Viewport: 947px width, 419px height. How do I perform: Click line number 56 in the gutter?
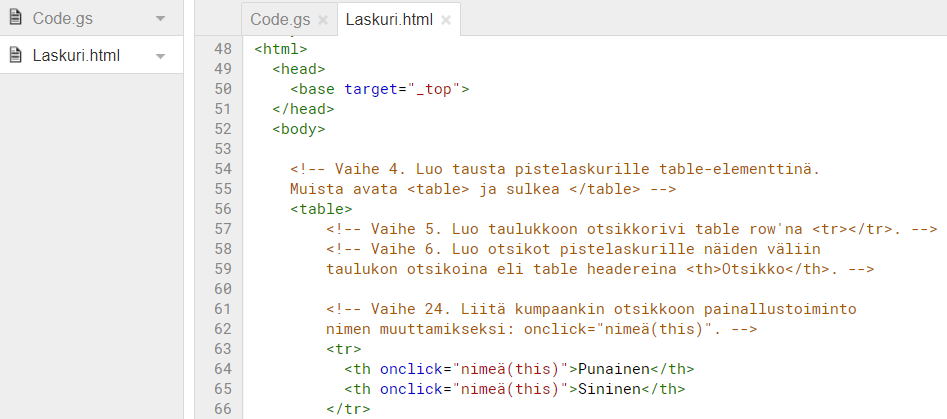[223, 209]
